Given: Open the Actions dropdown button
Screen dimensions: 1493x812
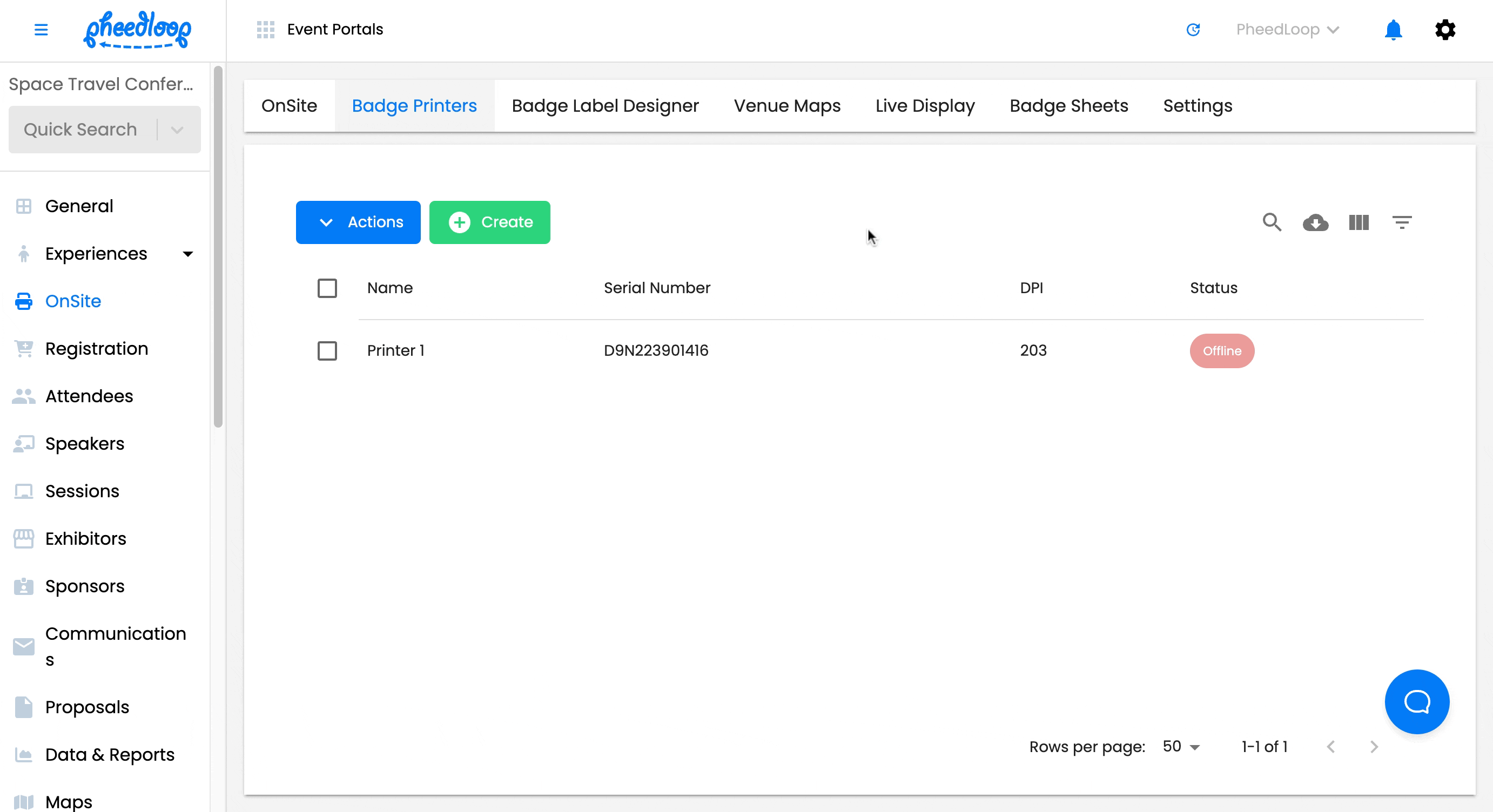Looking at the screenshot, I should [358, 222].
